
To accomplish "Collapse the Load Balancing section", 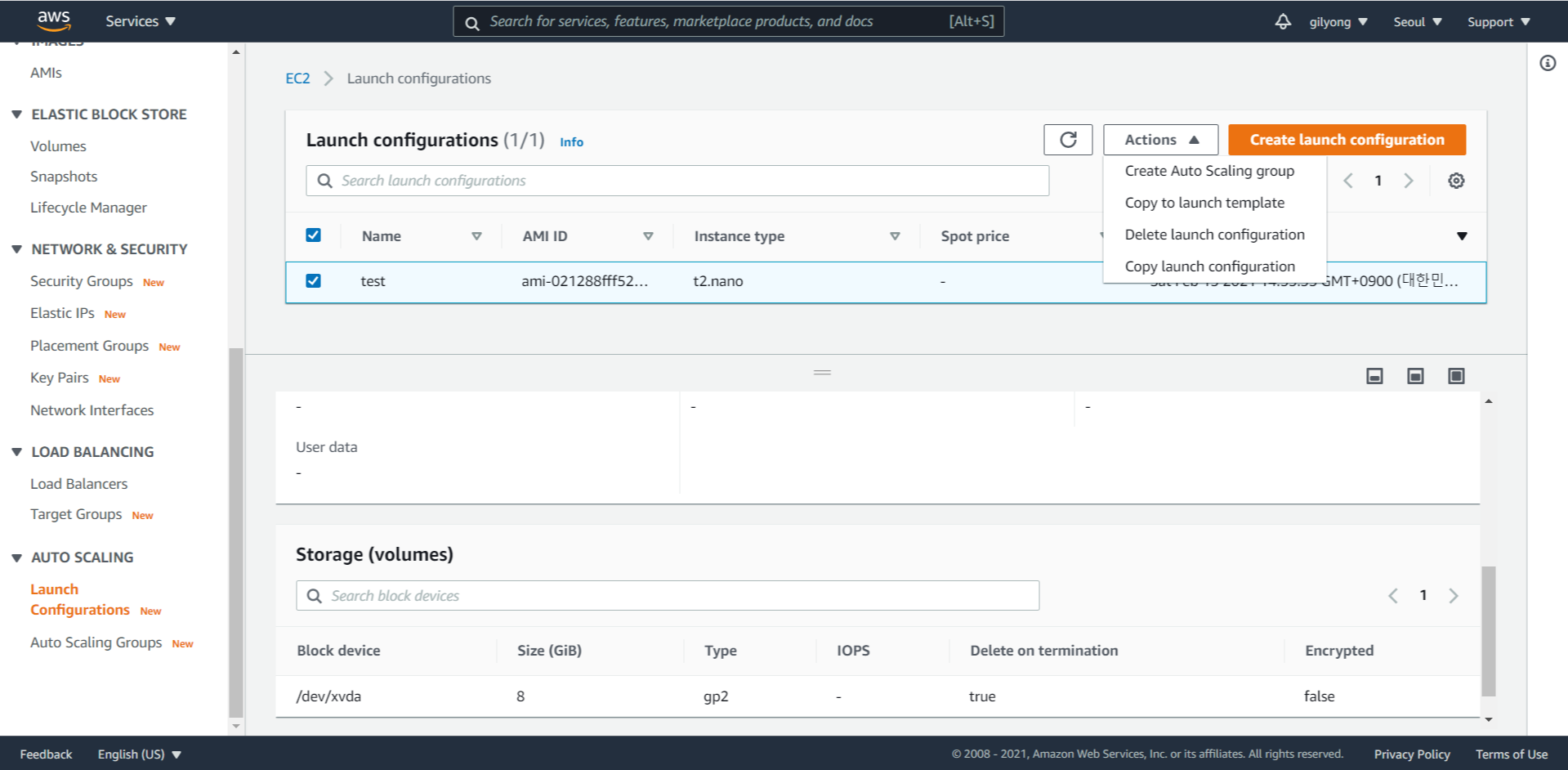I will [16, 452].
